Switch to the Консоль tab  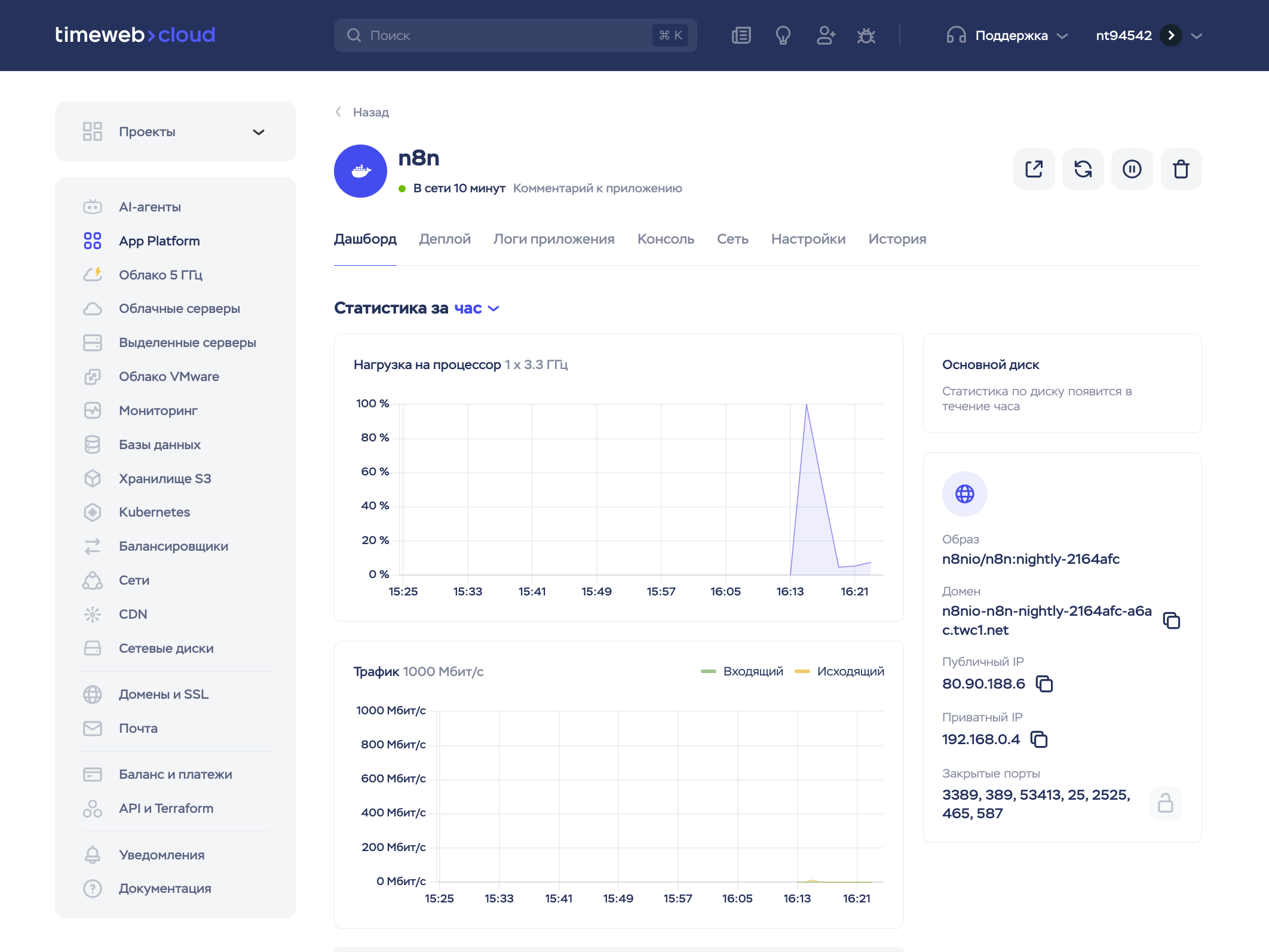coord(666,239)
